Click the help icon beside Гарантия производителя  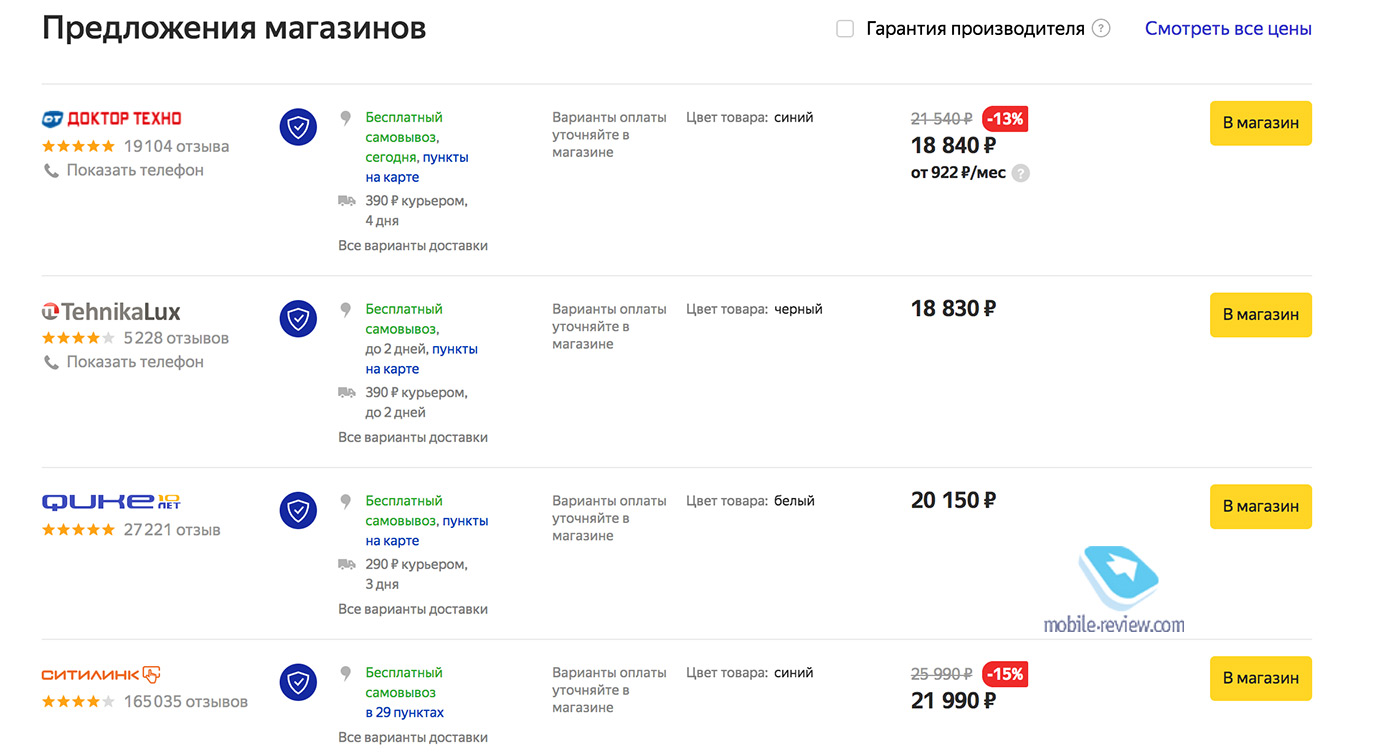pos(1101,29)
